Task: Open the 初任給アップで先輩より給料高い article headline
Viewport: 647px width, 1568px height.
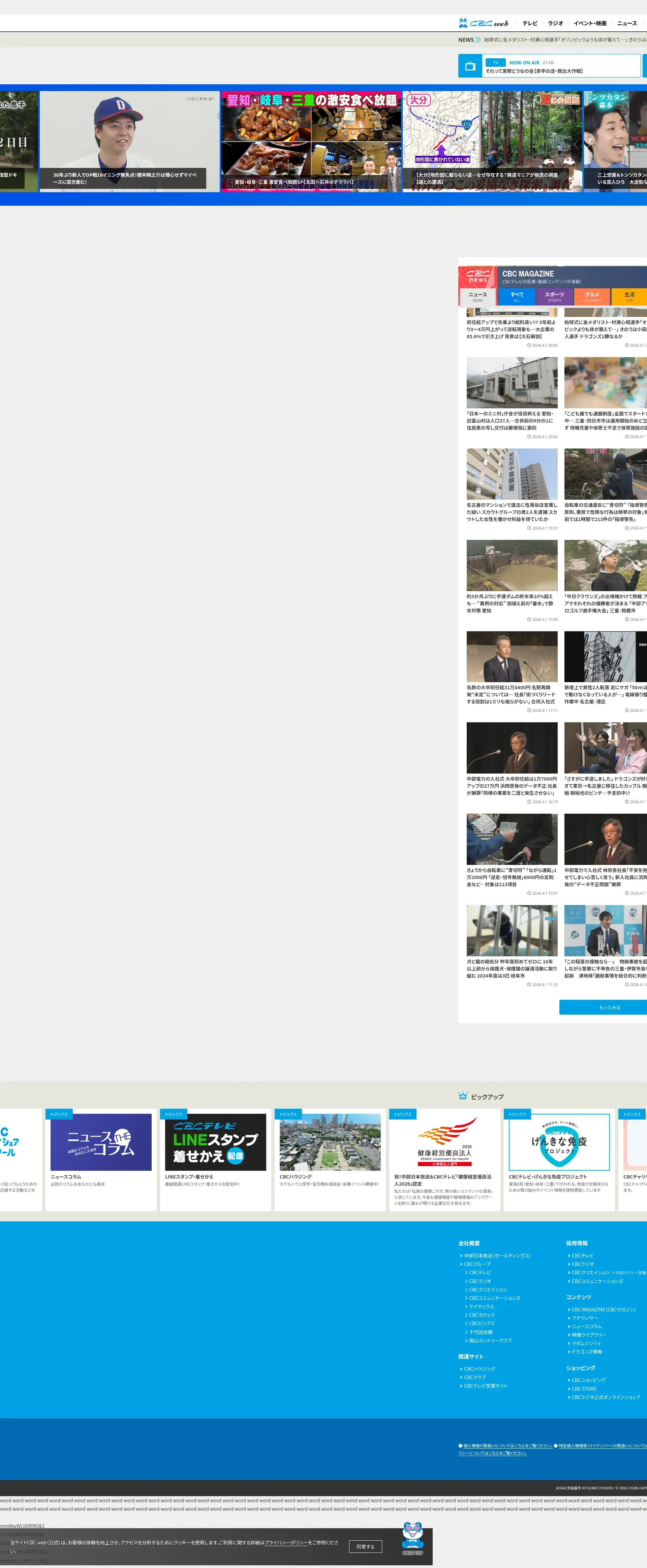Action: (512, 329)
